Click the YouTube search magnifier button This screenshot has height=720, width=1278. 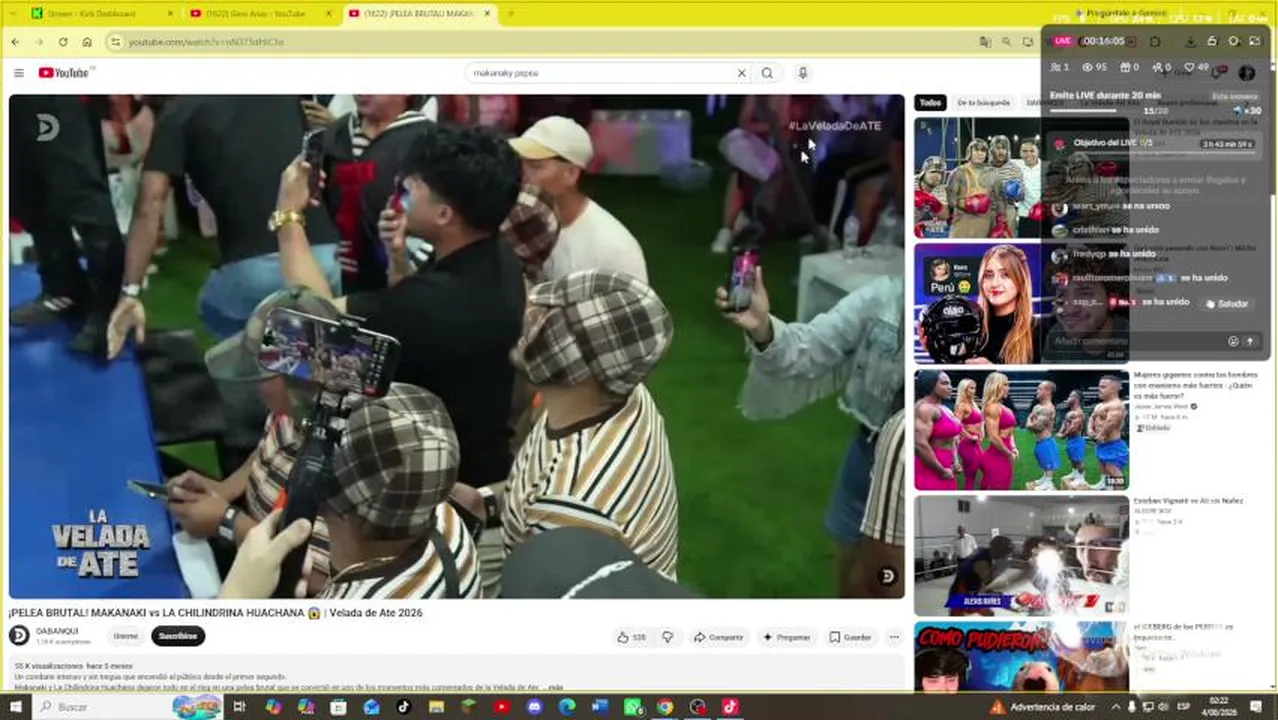pos(767,73)
